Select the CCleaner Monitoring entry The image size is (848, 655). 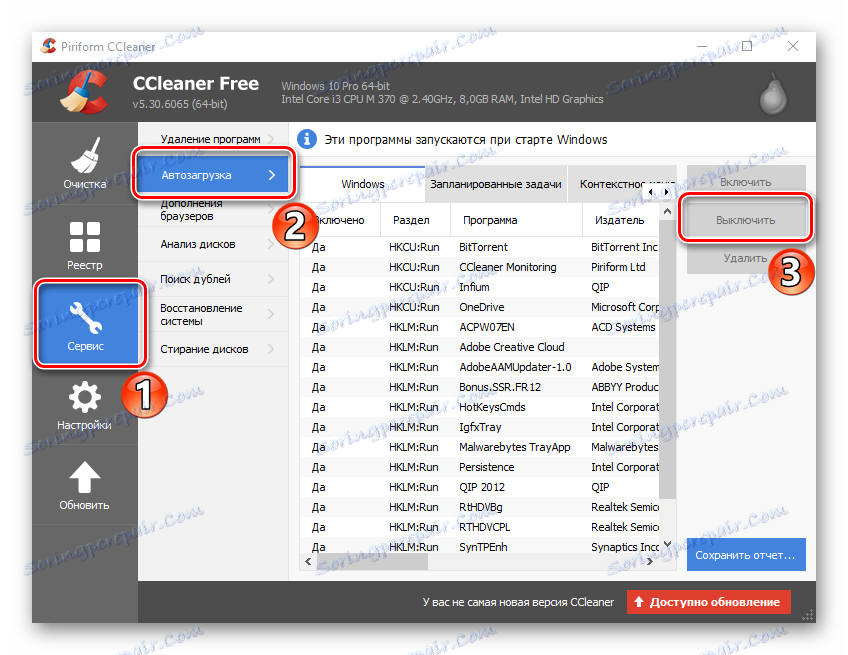click(x=480, y=267)
